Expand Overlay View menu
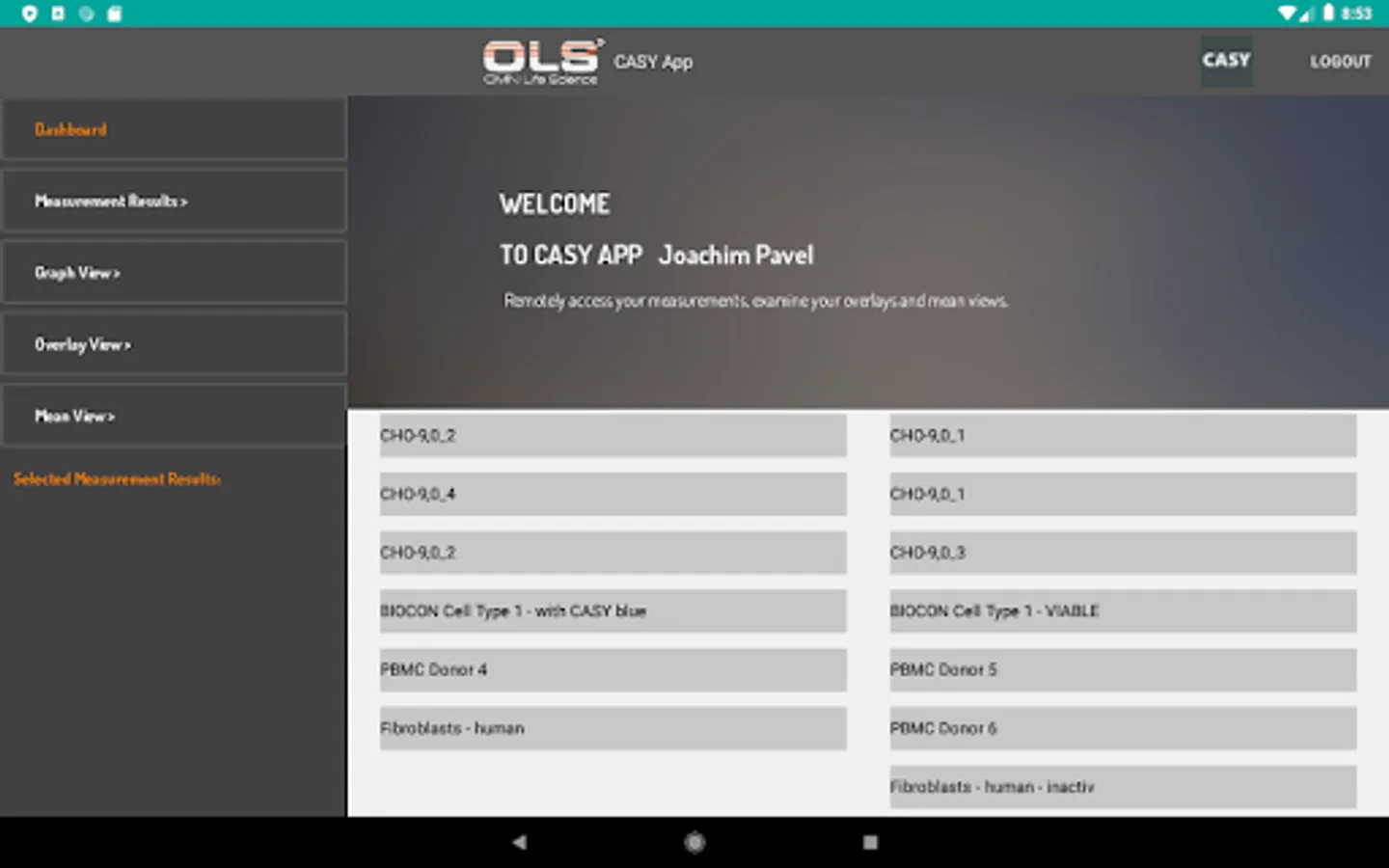This screenshot has height=868, width=1389. pos(174,344)
